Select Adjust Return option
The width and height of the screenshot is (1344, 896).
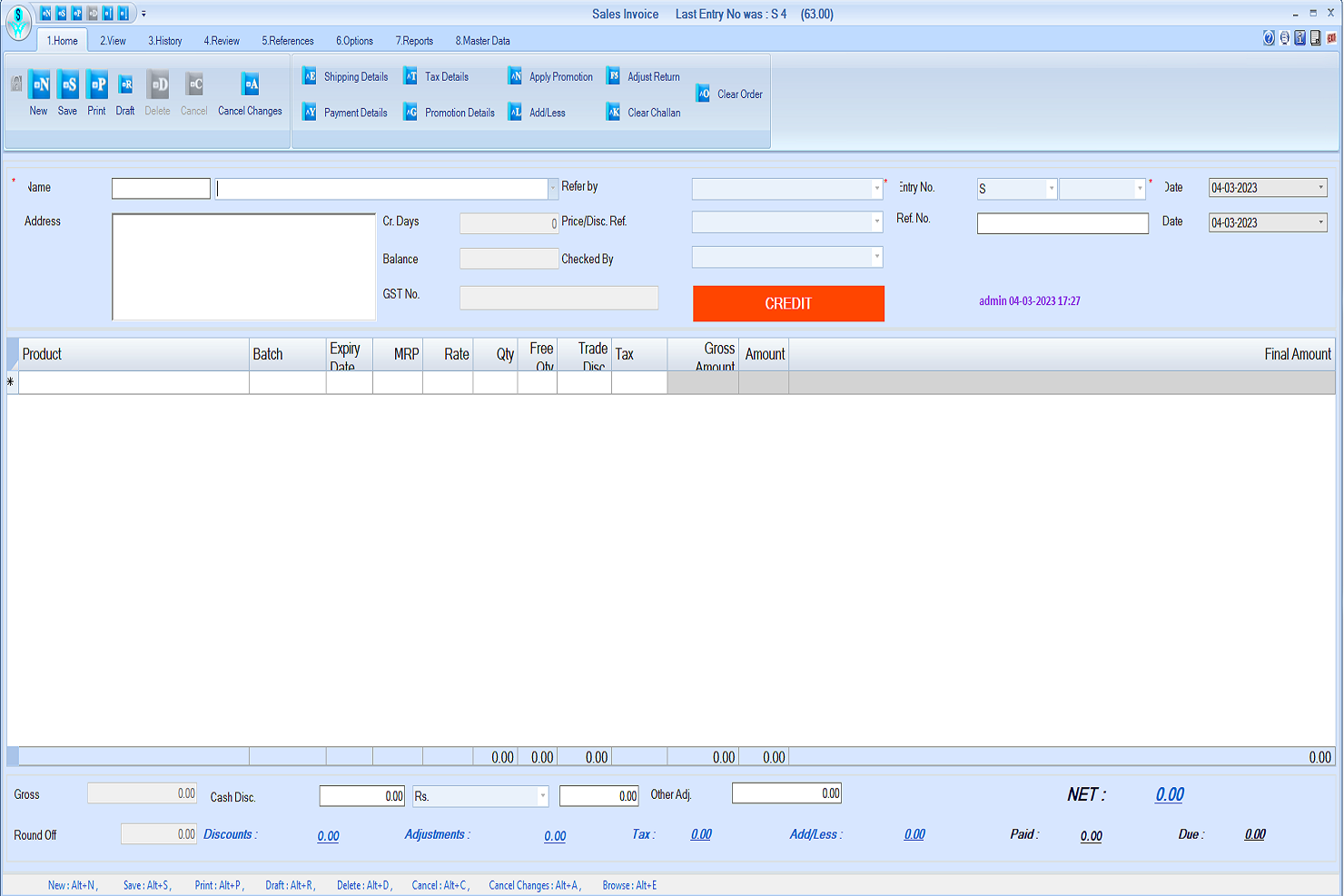[653, 77]
